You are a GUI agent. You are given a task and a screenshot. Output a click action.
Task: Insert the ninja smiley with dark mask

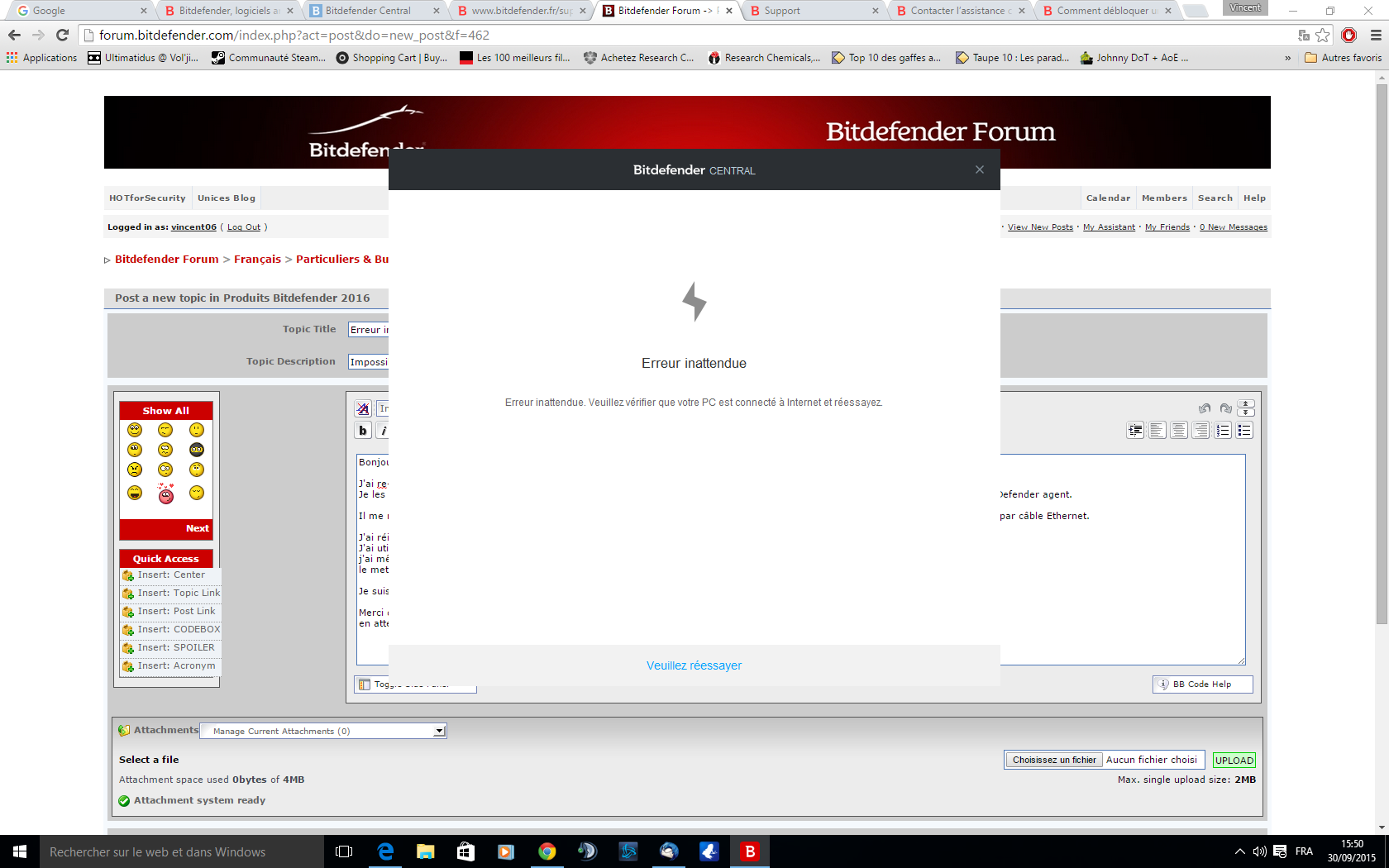point(196,450)
